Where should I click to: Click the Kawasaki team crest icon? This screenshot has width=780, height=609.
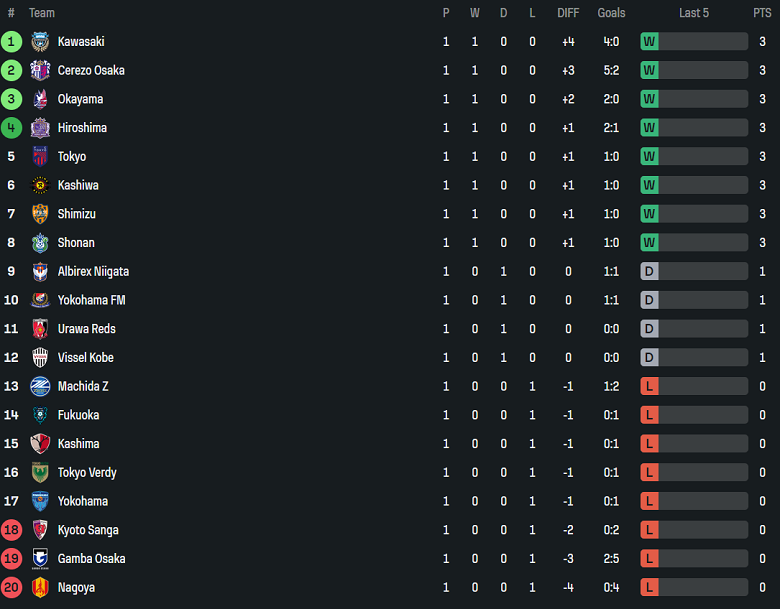(40, 42)
